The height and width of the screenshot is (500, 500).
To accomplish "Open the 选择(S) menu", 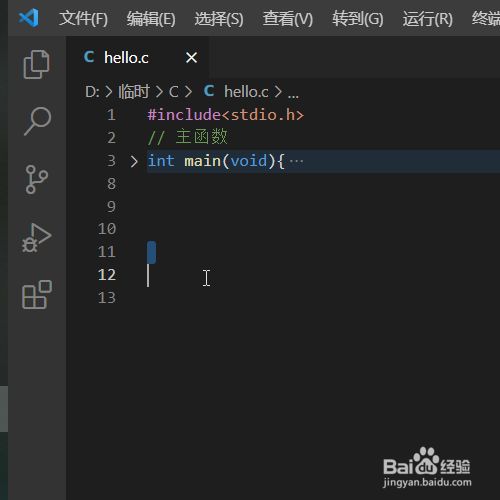I will coord(219,19).
